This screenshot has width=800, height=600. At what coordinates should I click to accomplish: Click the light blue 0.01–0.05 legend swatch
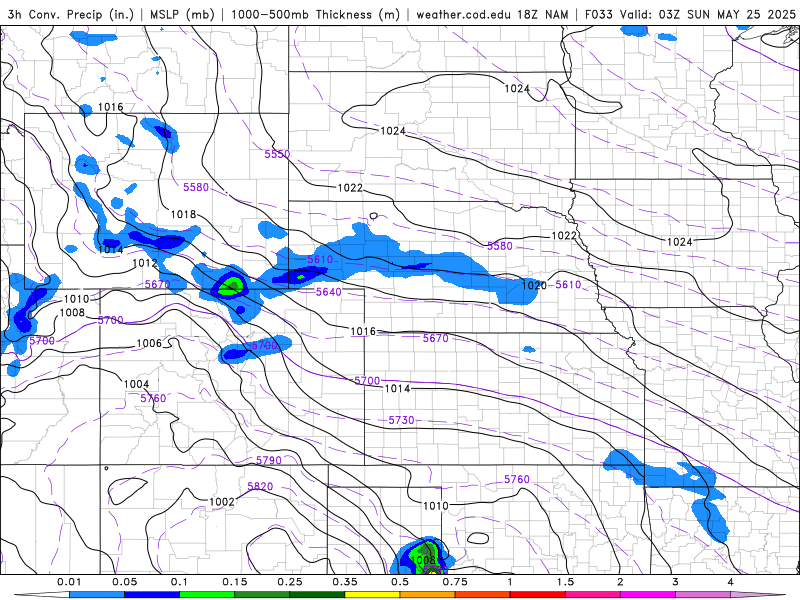click(x=96, y=595)
